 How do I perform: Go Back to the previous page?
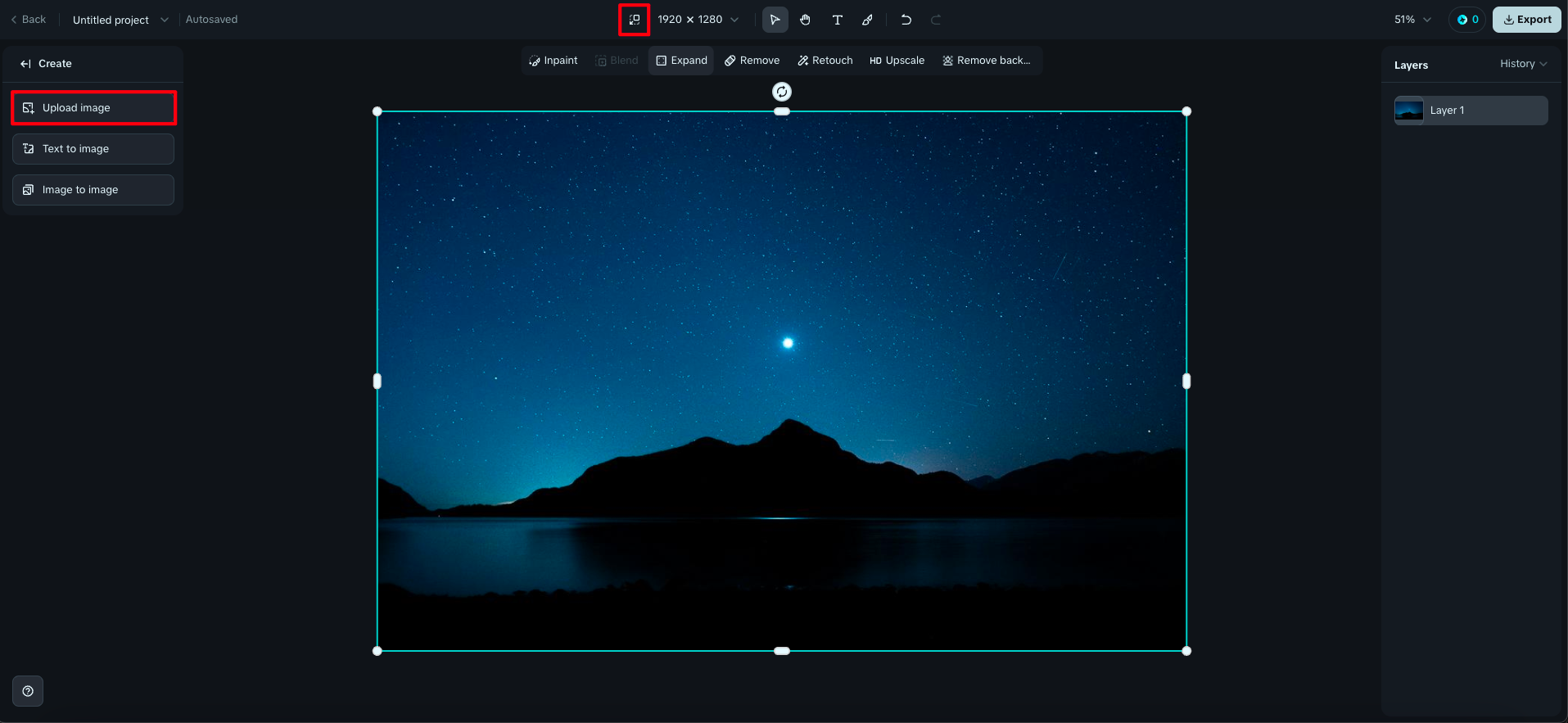point(29,20)
